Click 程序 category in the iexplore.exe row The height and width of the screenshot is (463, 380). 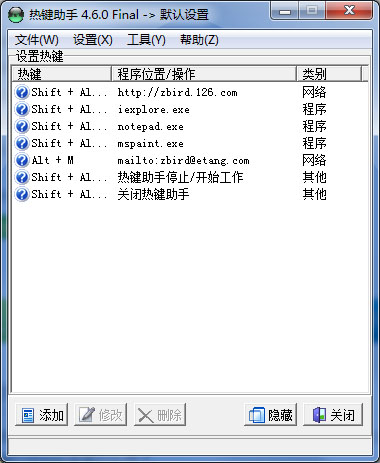[x=314, y=109]
